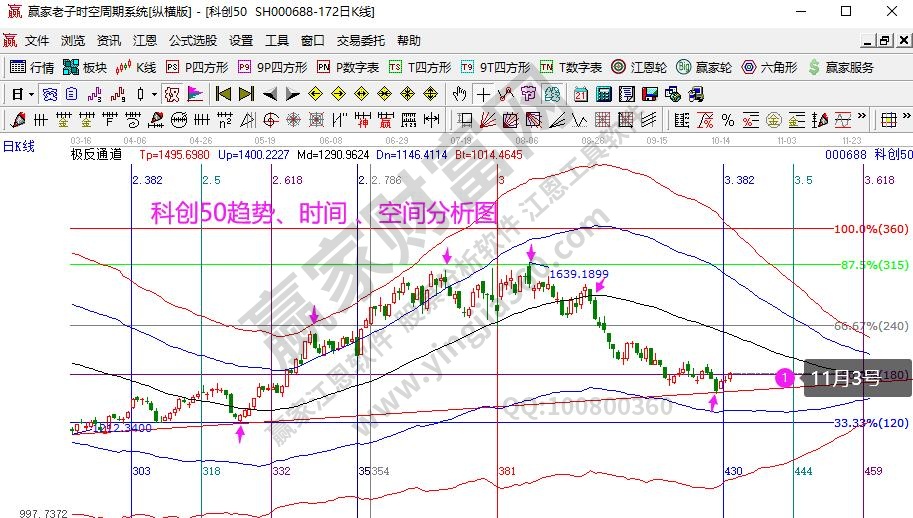Click the colored grid table icon

(889, 120)
